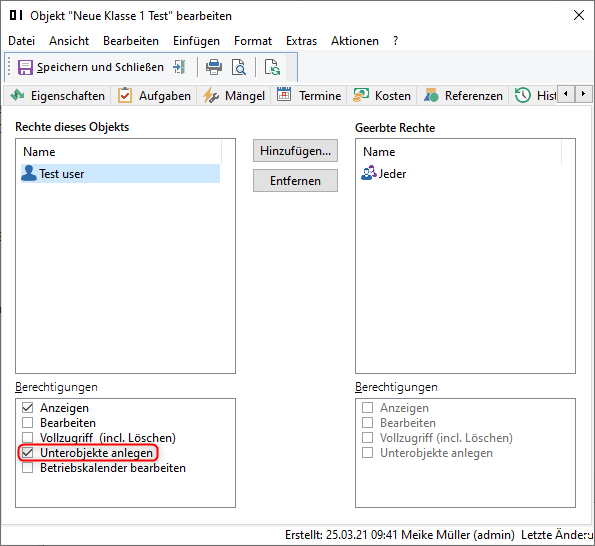
Task: Open print preview magnifier icon
Action: pyautogui.click(x=239, y=67)
